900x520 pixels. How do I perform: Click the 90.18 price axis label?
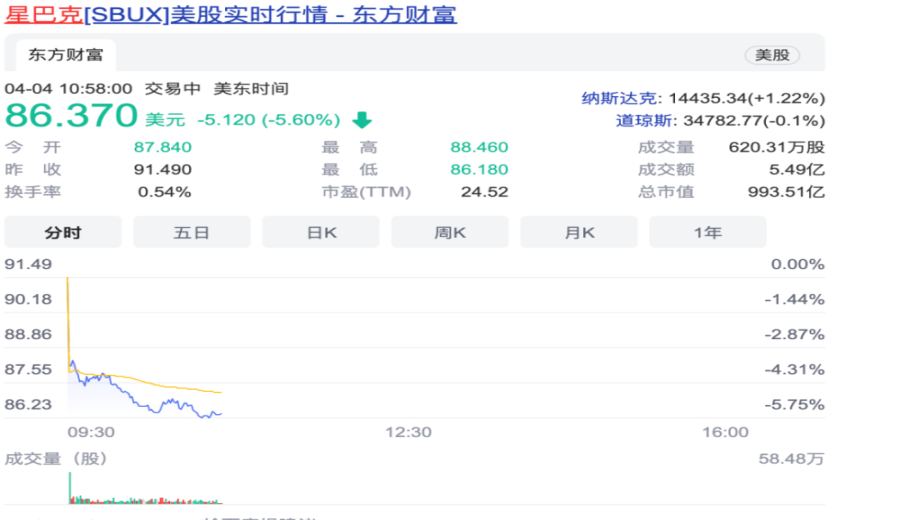click(28, 299)
